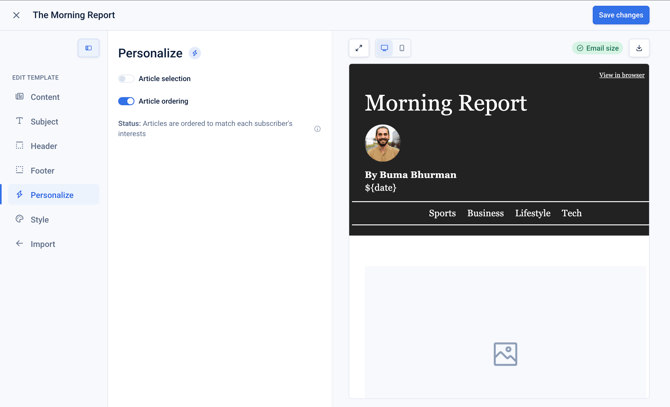This screenshot has width=670, height=407.
Task: Switch to mobile preview icon
Action: pyautogui.click(x=402, y=48)
